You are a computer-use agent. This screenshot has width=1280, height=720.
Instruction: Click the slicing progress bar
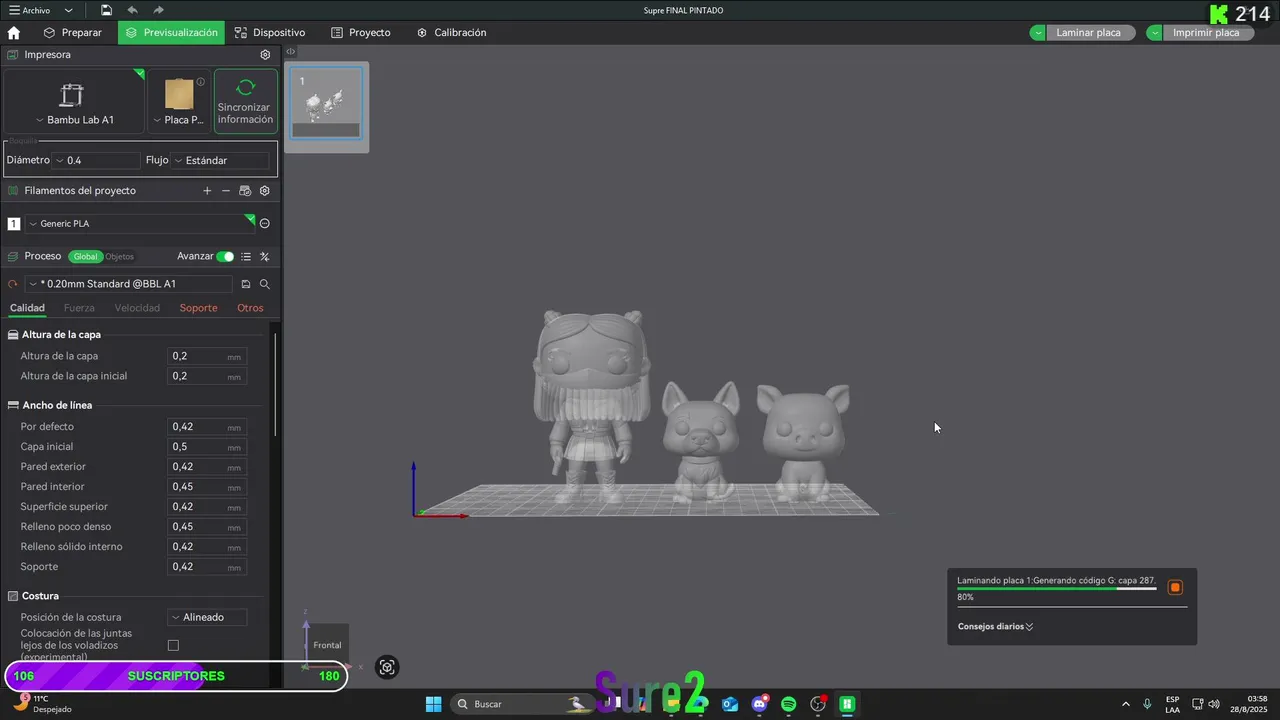1057,589
